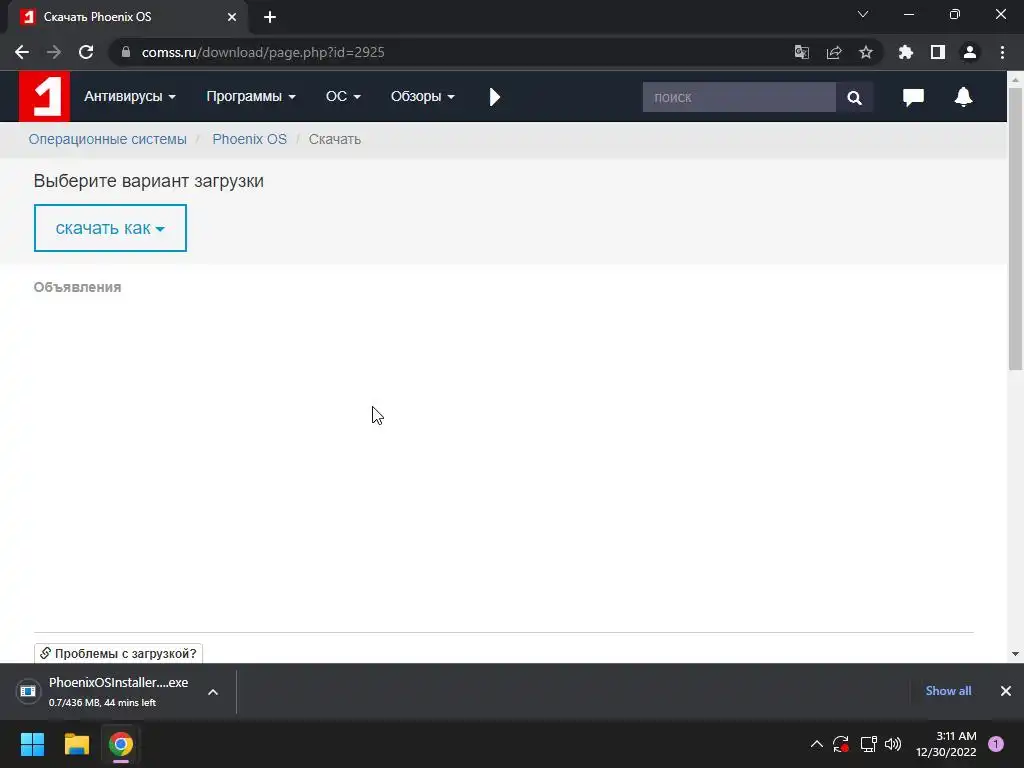
Task: Click the Скачать breadcrumb text
Action: pos(334,139)
